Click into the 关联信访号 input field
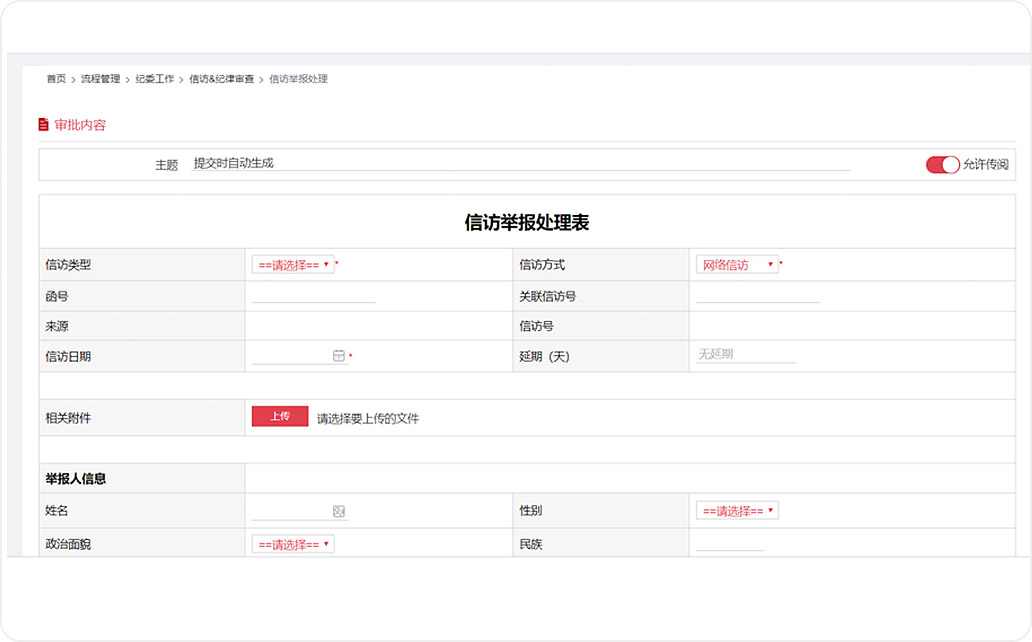The height and width of the screenshot is (642, 1032). [757, 296]
